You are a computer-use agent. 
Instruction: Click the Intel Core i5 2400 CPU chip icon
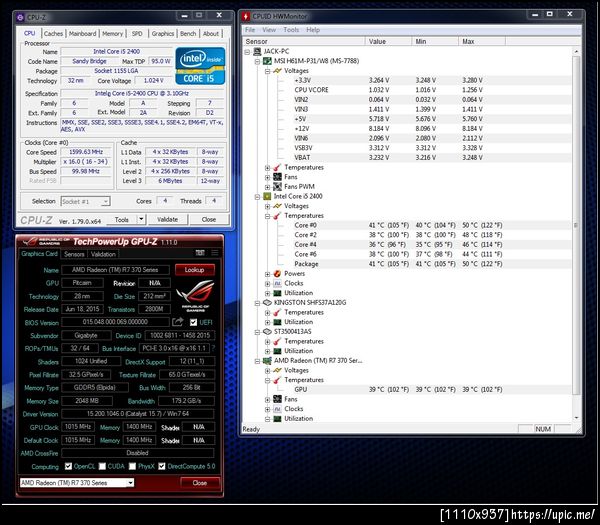click(267, 196)
